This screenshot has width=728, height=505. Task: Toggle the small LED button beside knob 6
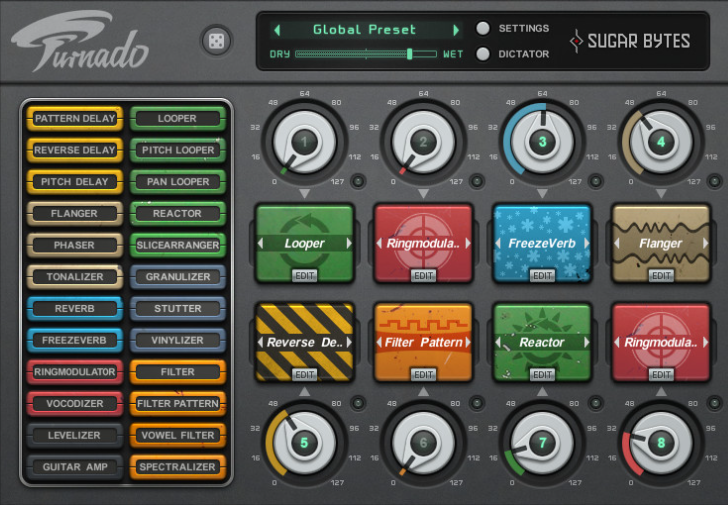click(477, 403)
